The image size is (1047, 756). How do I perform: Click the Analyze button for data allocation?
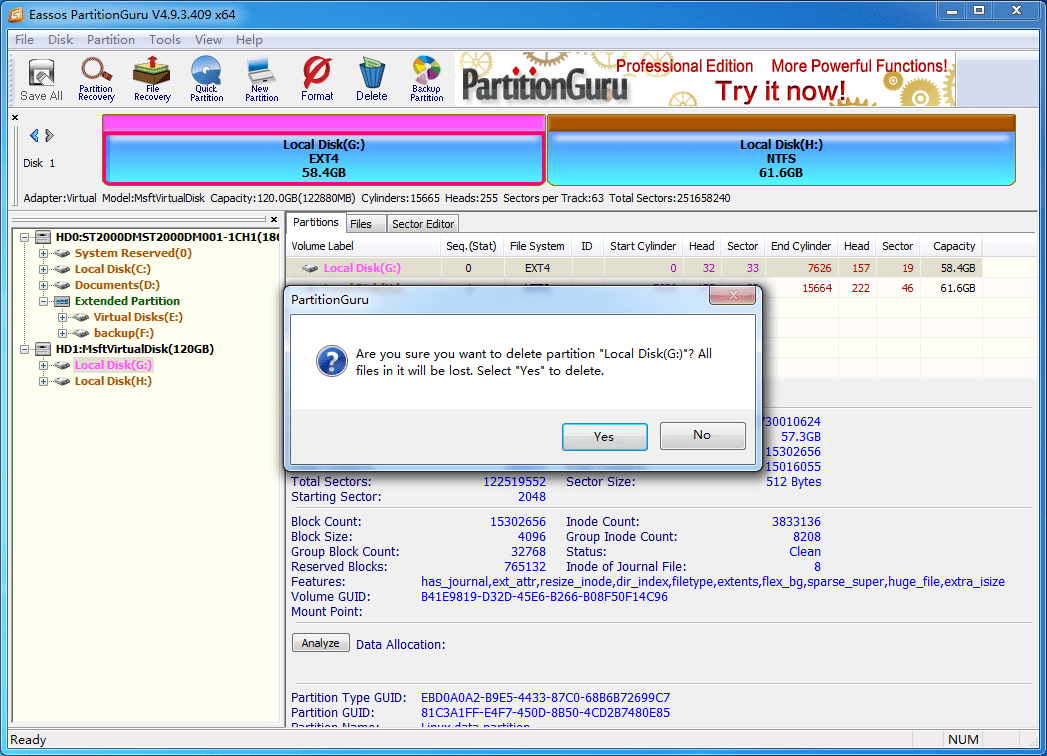pos(320,643)
